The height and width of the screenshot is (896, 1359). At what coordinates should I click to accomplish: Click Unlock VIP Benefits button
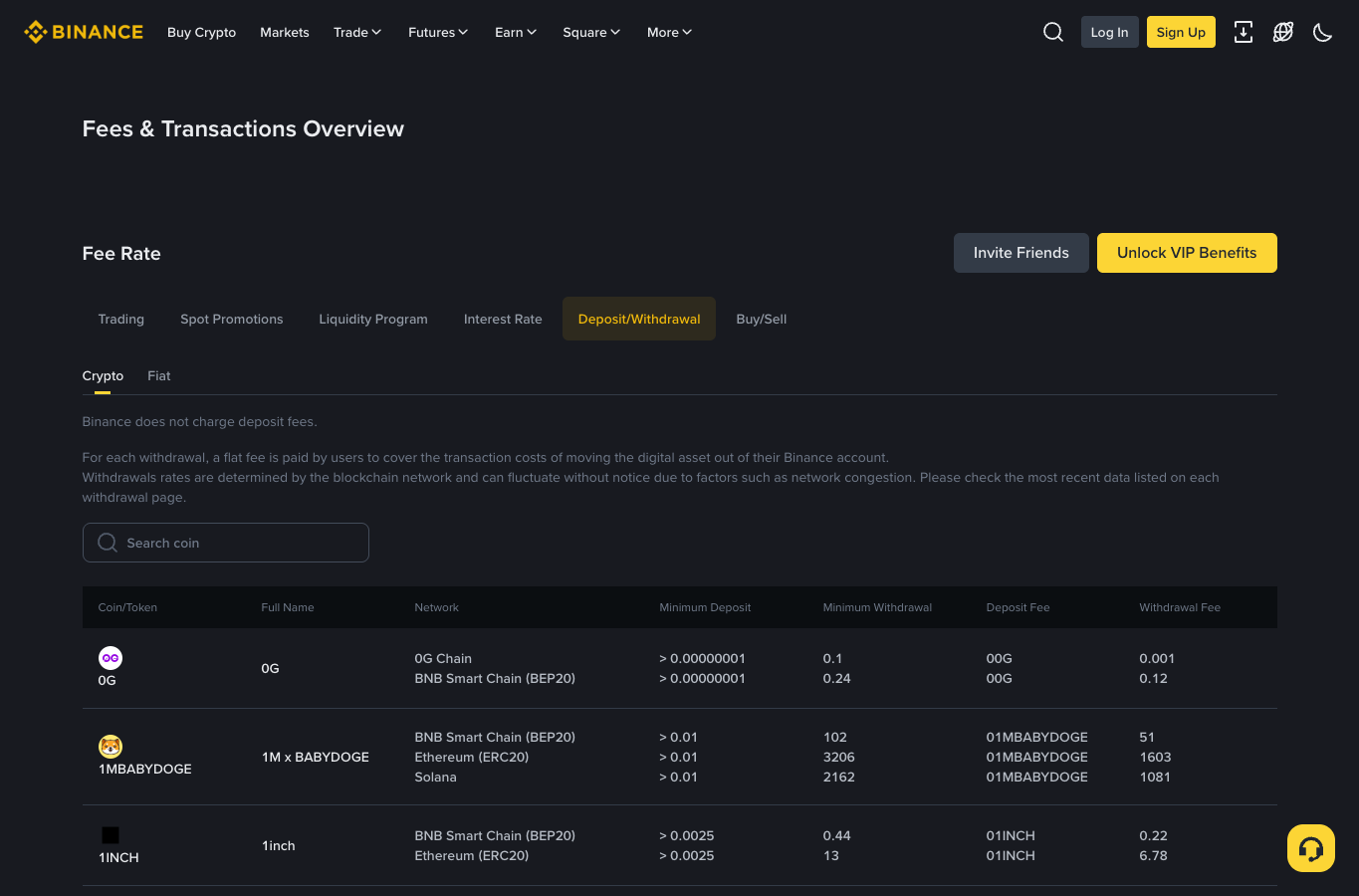coord(1187,253)
